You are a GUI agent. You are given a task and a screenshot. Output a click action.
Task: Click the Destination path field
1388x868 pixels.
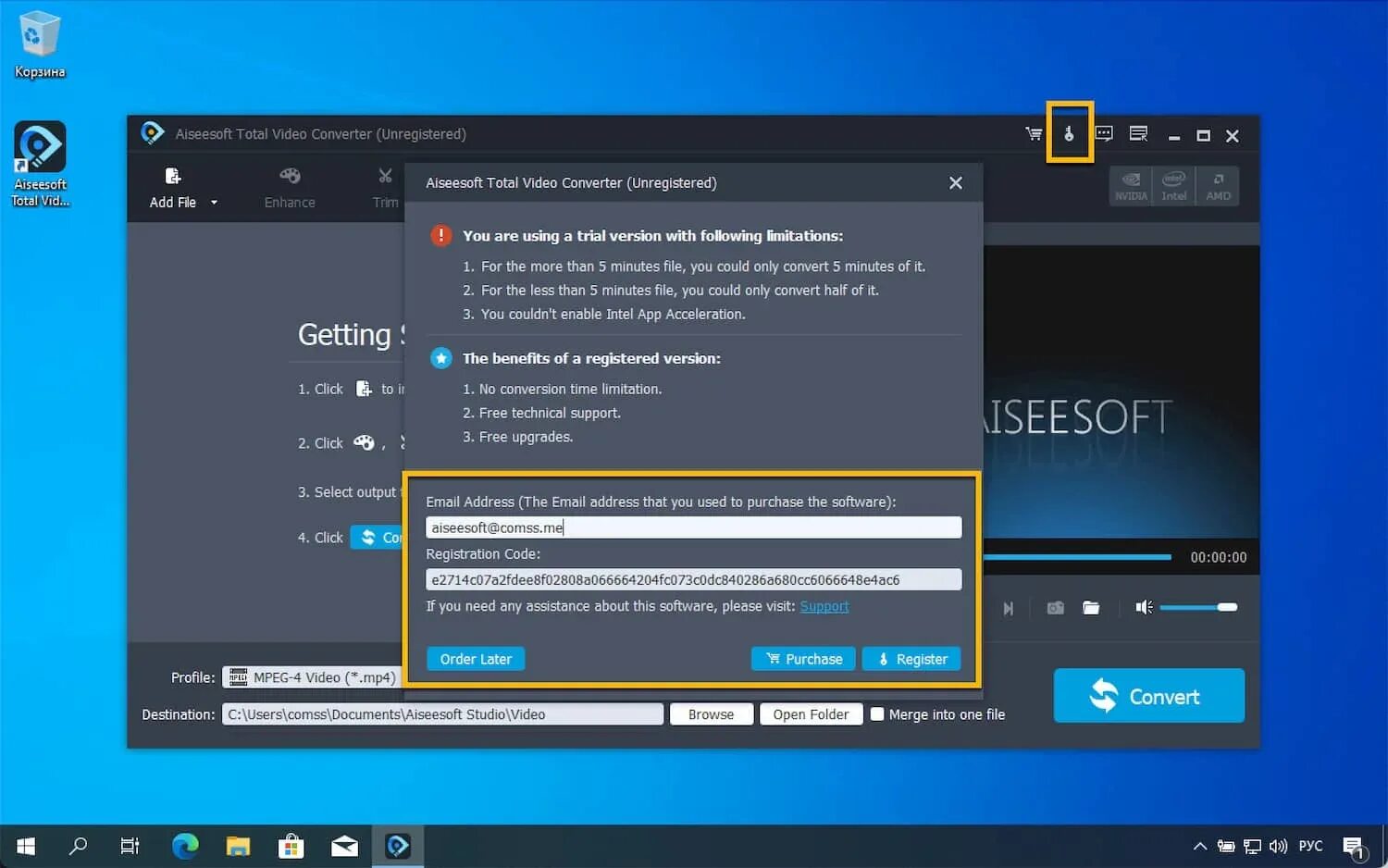(x=442, y=714)
